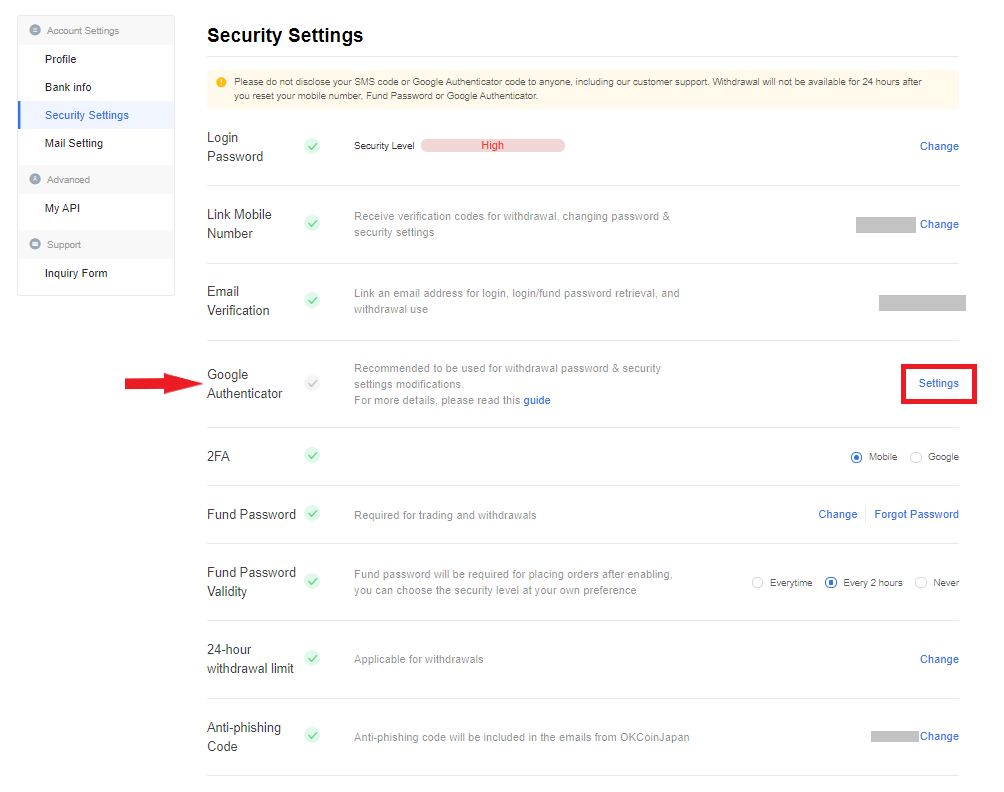Open My API from the sidebar
Image resolution: width=1004 pixels, height=792 pixels.
[62, 208]
